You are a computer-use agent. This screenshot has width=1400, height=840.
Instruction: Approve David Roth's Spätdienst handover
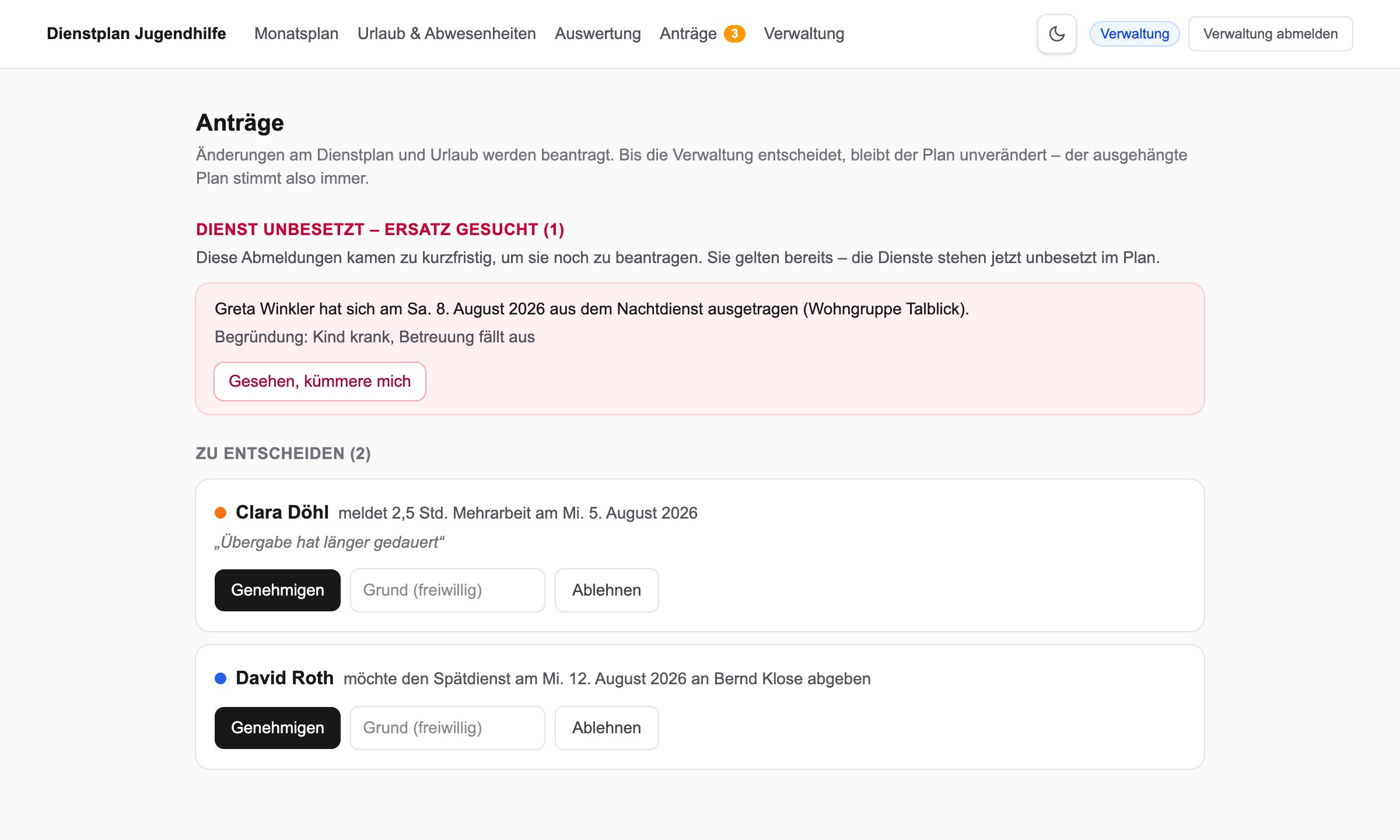pyautogui.click(x=278, y=728)
